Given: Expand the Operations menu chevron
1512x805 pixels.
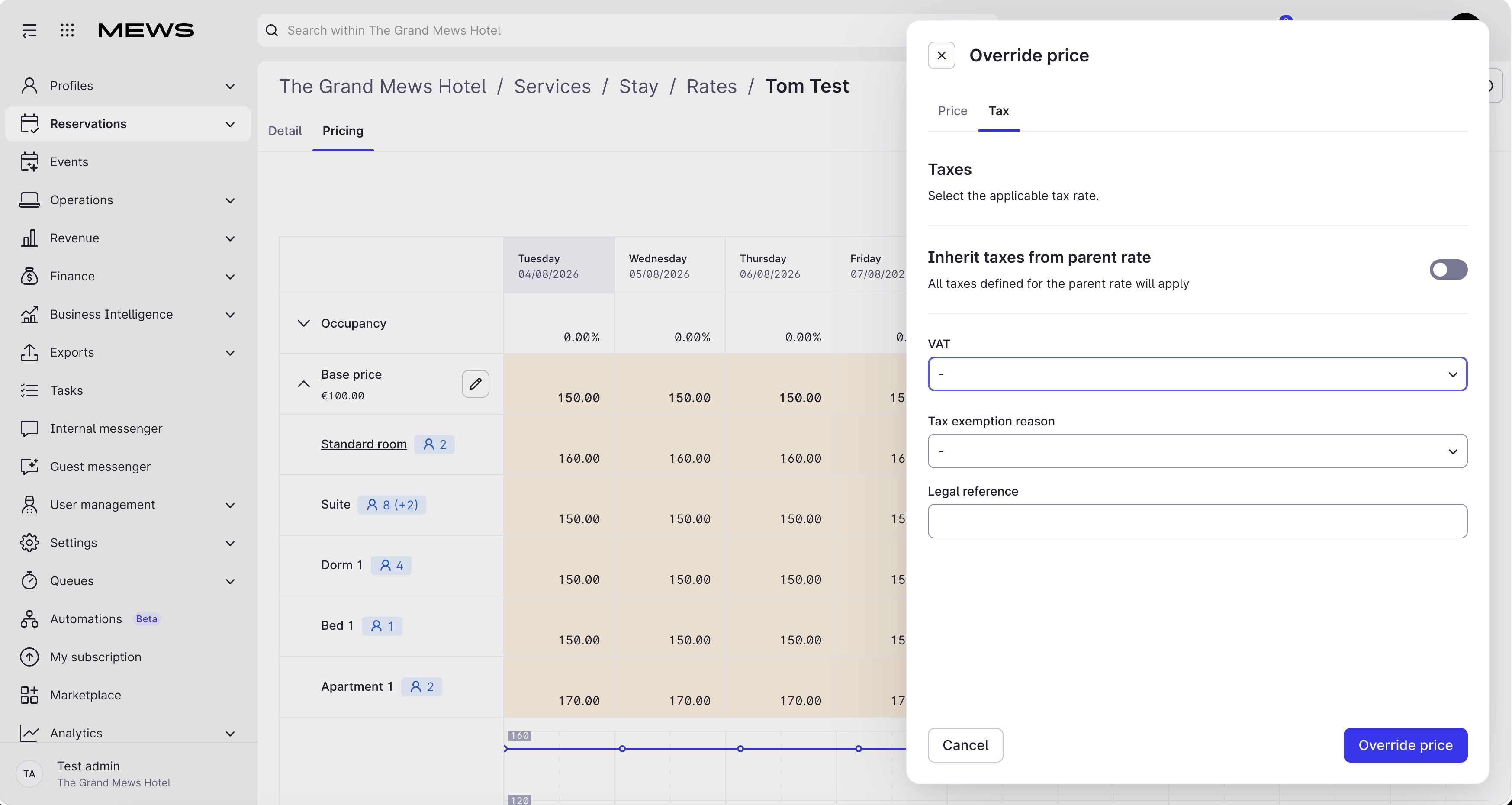Looking at the screenshot, I should tap(230, 201).
